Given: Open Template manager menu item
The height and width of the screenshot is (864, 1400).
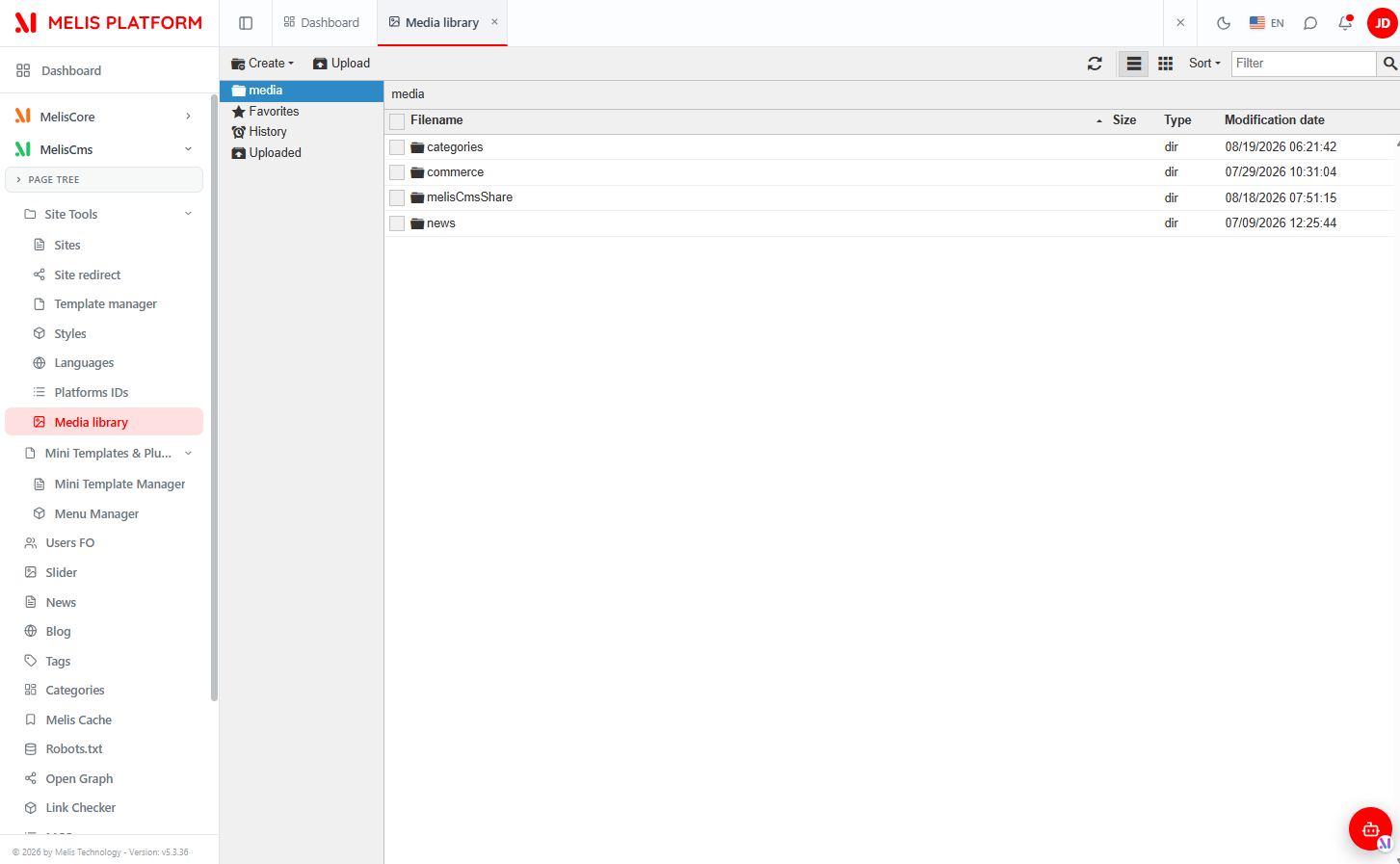Looking at the screenshot, I should point(104,304).
